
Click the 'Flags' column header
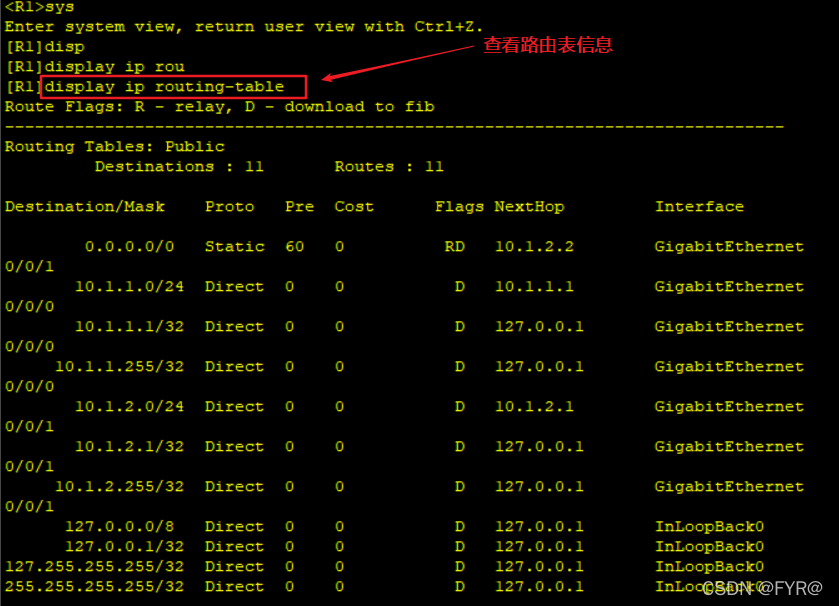coord(459,207)
